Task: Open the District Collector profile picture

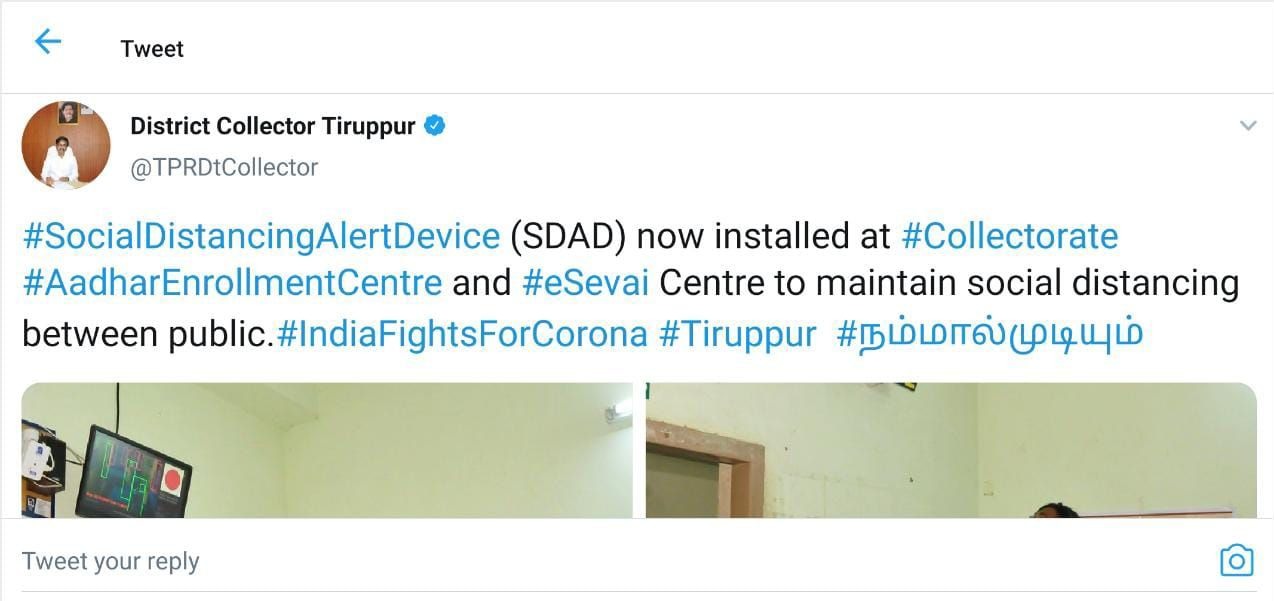Action: (x=66, y=145)
